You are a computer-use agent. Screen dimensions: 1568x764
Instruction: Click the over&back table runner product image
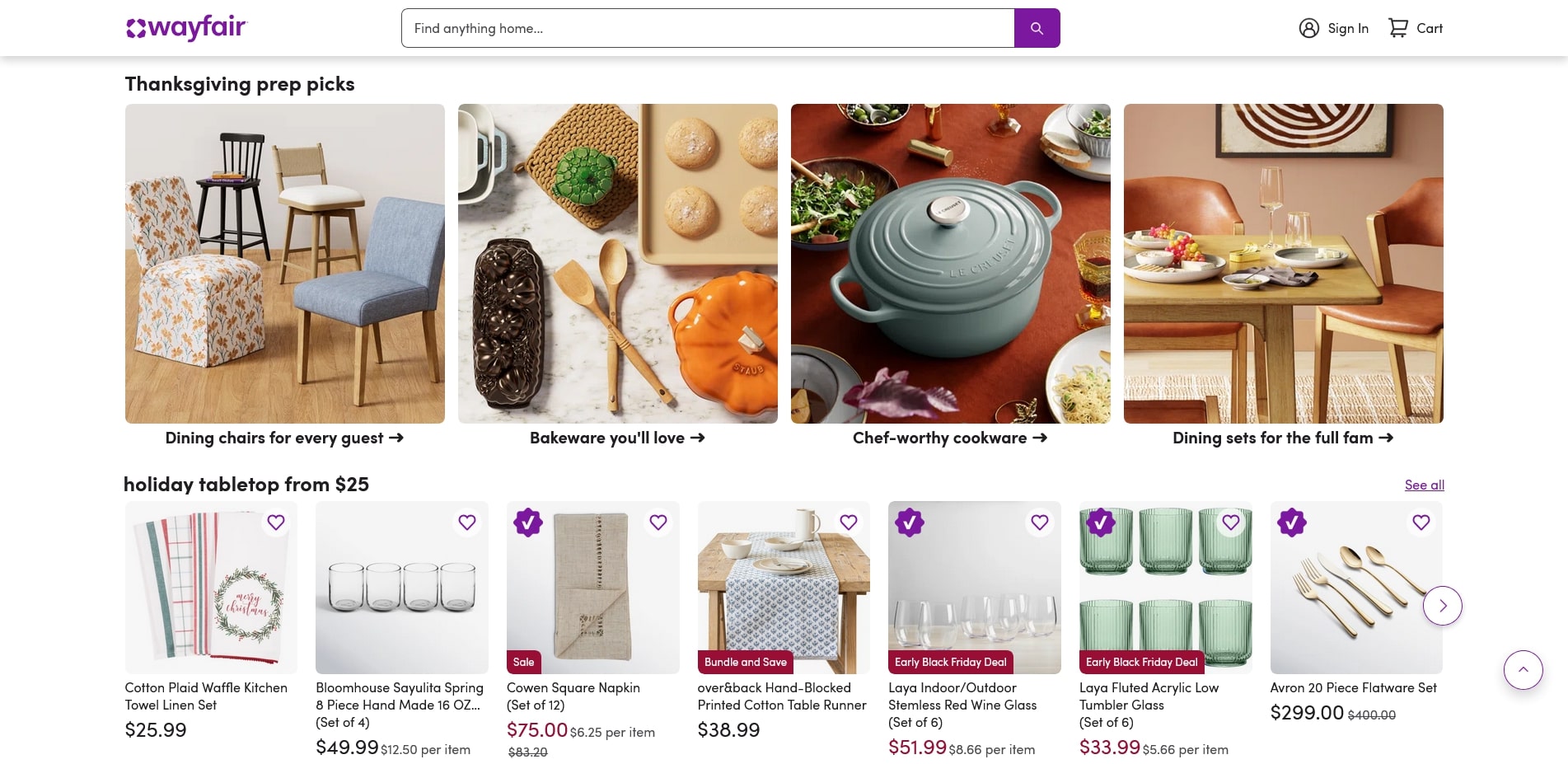tap(783, 587)
